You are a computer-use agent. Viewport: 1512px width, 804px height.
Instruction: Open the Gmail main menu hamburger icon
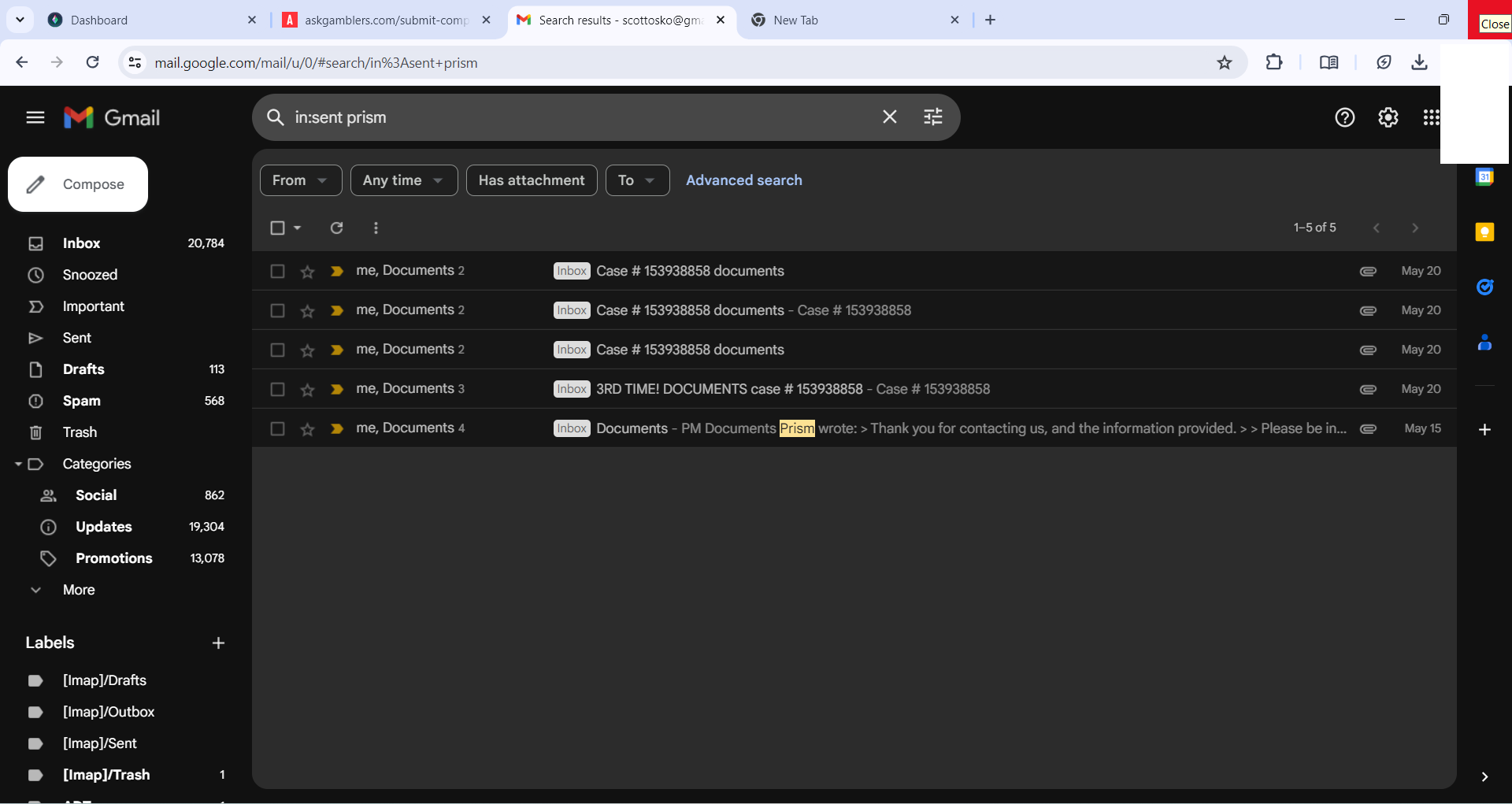(x=35, y=117)
